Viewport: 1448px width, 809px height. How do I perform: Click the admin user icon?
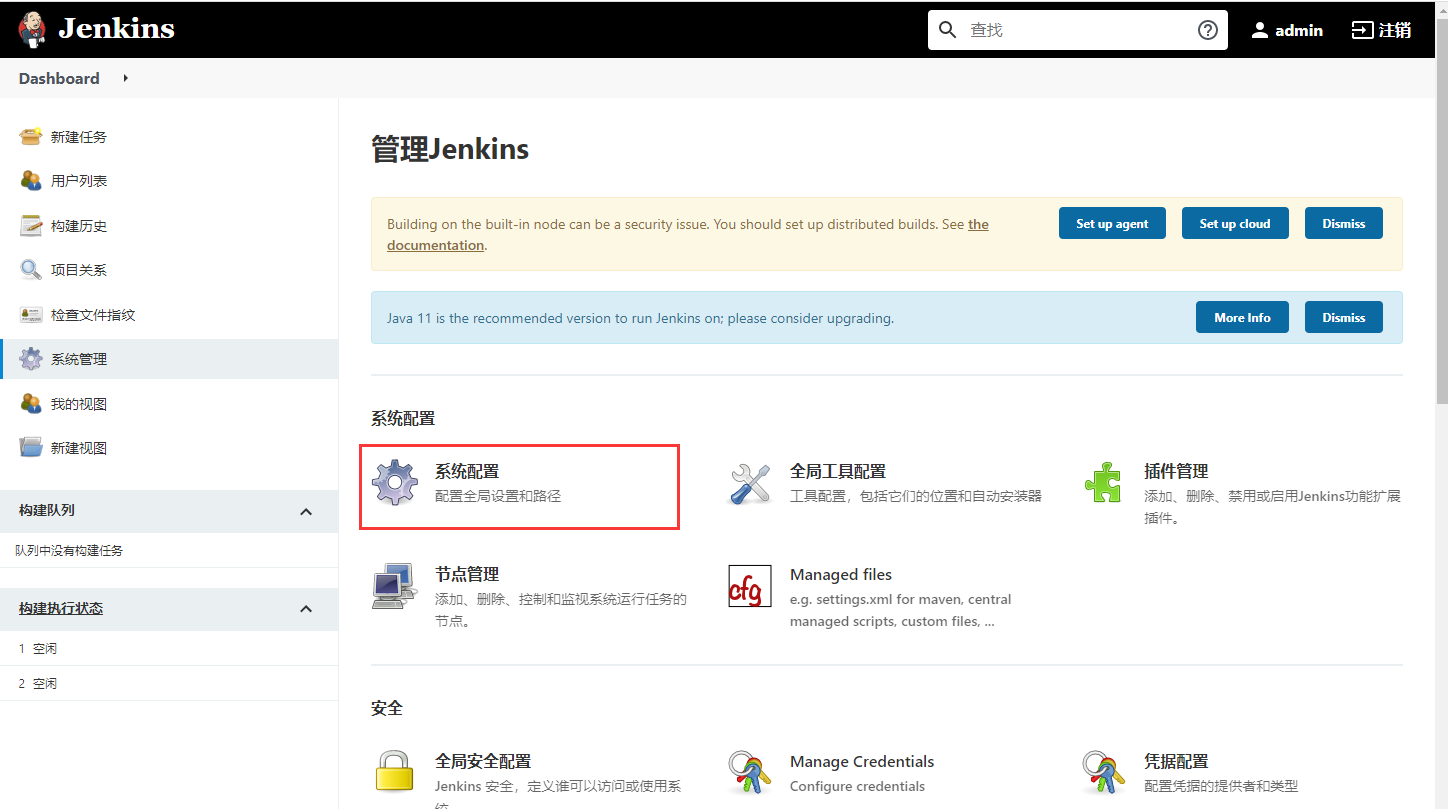click(x=1260, y=30)
